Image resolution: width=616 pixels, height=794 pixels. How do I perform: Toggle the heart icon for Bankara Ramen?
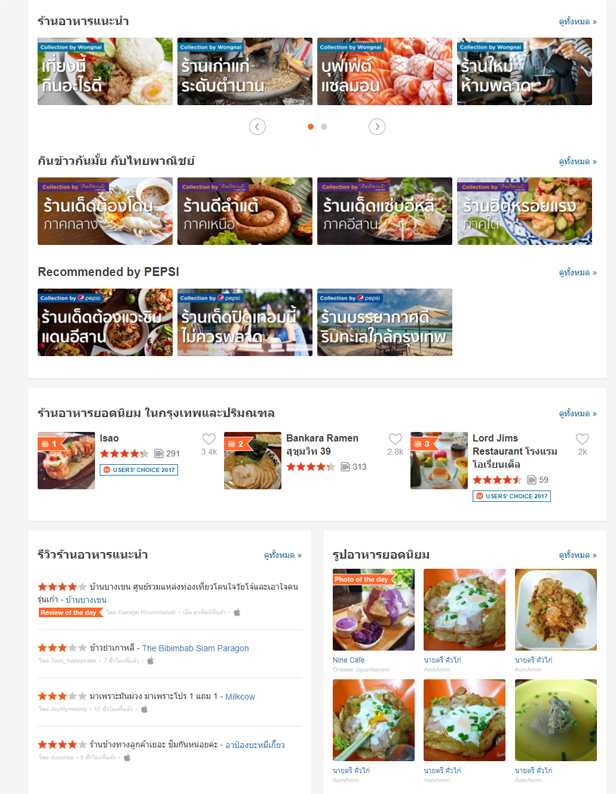click(x=395, y=439)
